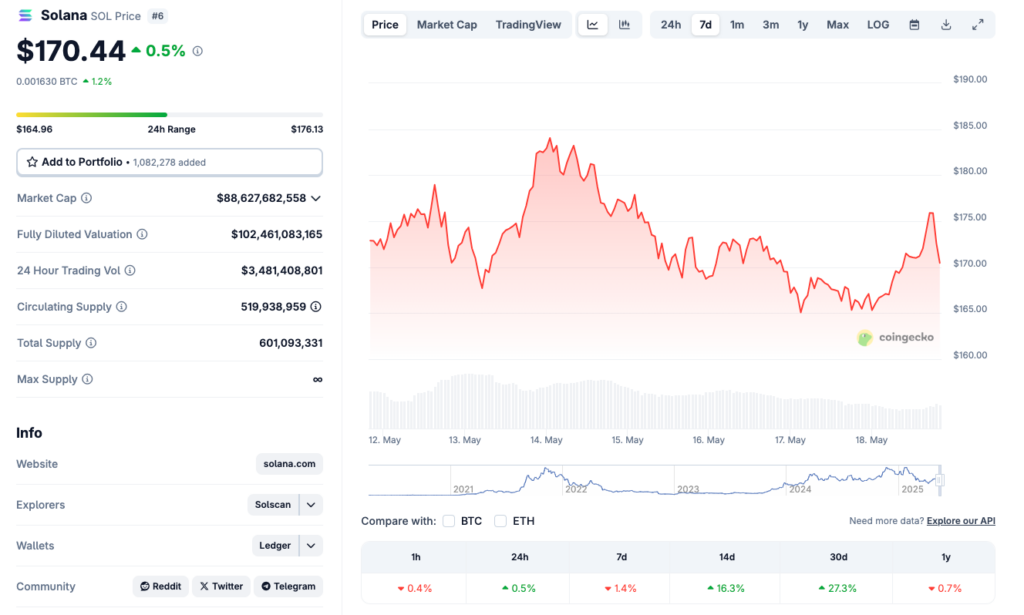Toggle LOG scale on chart
This screenshot has width=1024, height=615.
coord(878,25)
